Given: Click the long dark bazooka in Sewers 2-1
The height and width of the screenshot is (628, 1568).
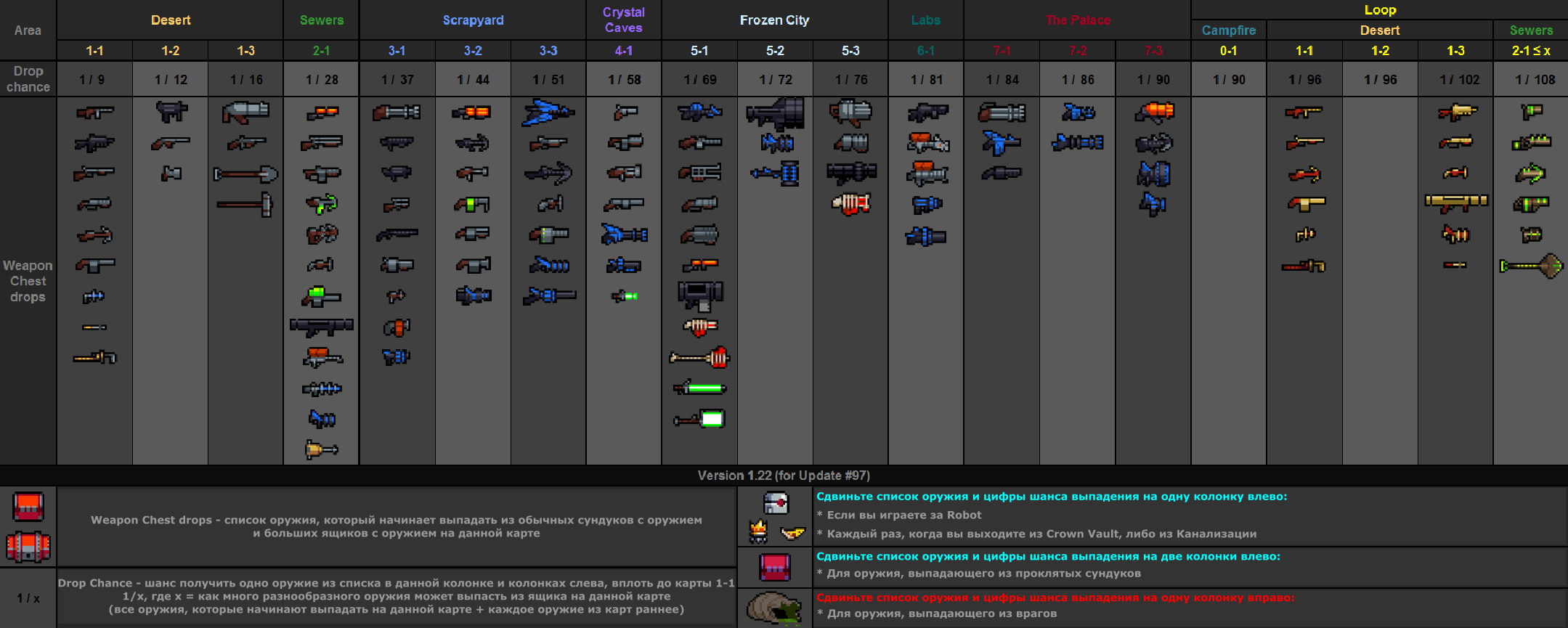Looking at the screenshot, I should pyautogui.click(x=322, y=327).
